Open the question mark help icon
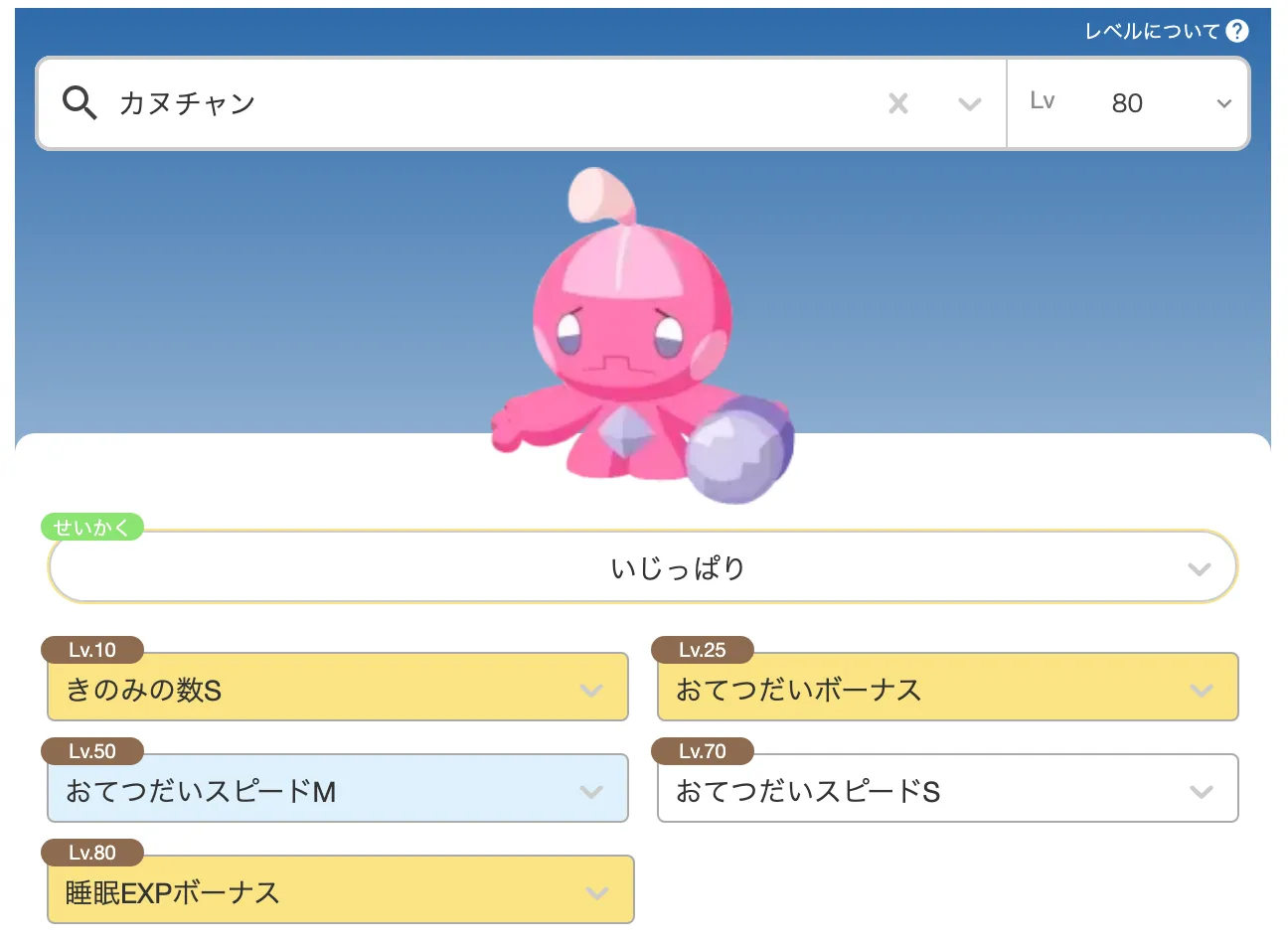The width and height of the screenshot is (1288, 942). click(1236, 31)
